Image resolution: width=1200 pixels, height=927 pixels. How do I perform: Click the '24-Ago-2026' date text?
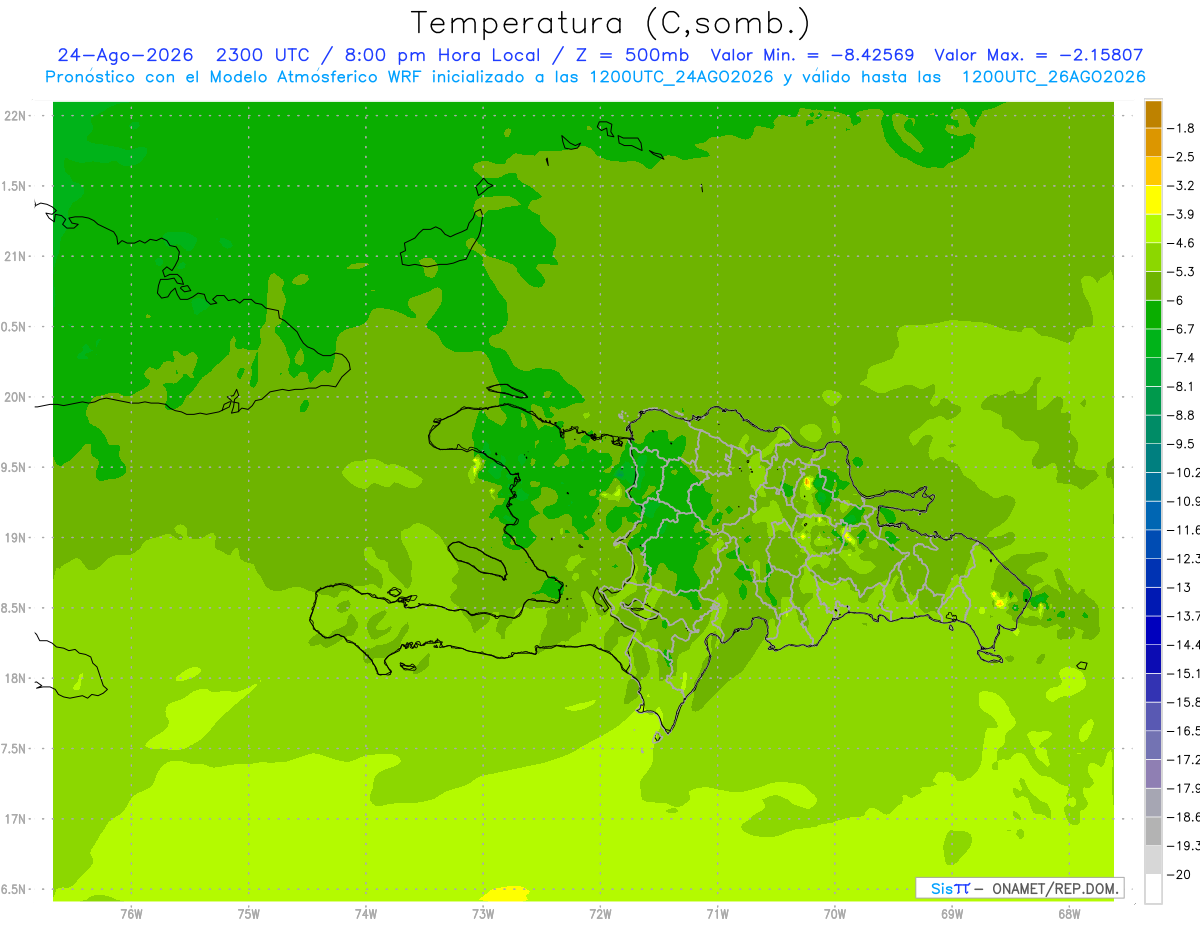tap(126, 55)
